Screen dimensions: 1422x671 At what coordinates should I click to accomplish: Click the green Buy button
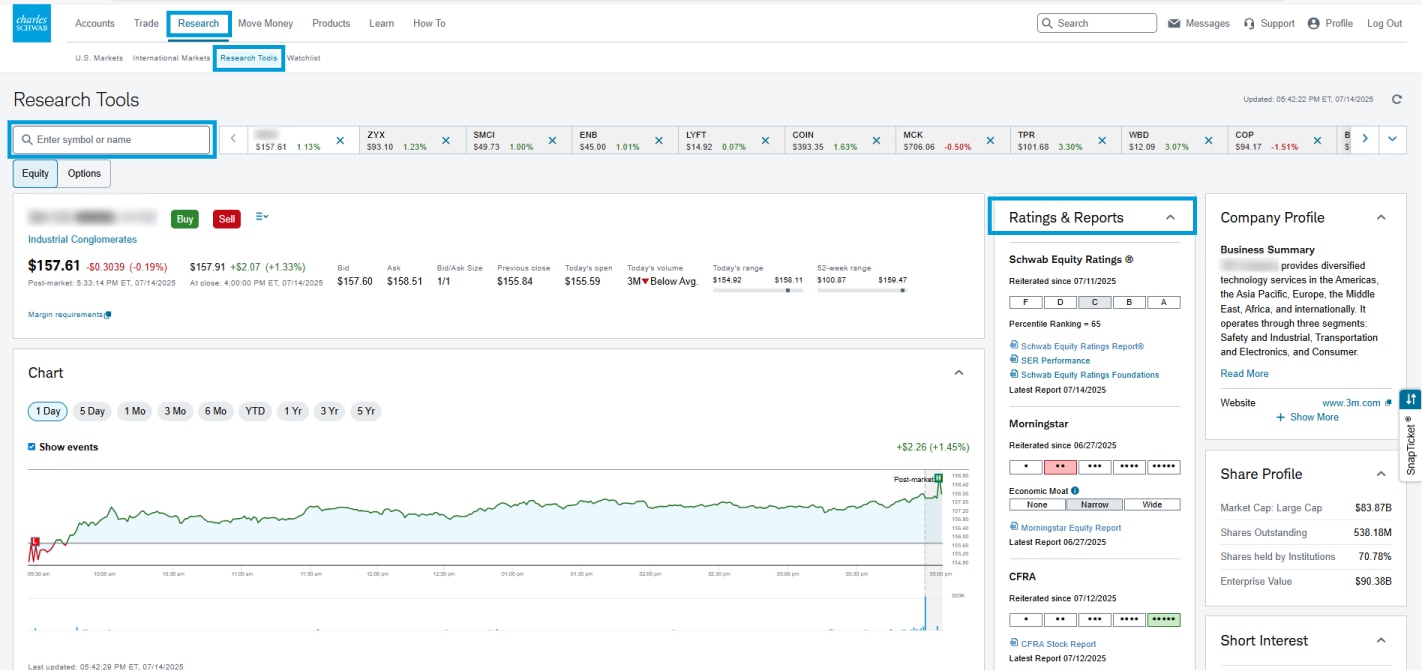point(184,219)
